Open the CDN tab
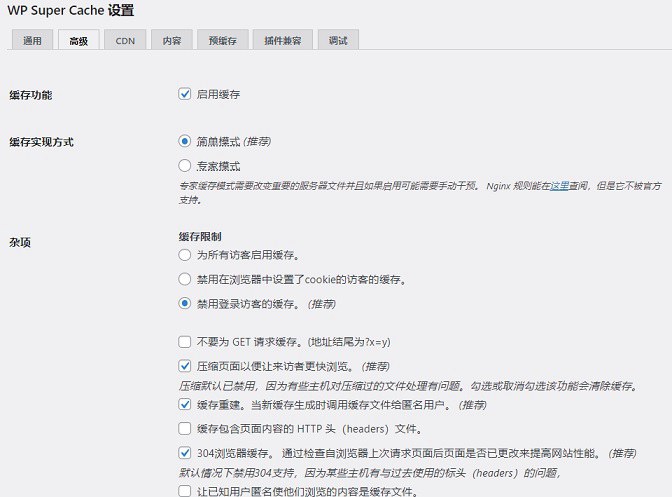This screenshot has height=497, width=672. (125, 40)
